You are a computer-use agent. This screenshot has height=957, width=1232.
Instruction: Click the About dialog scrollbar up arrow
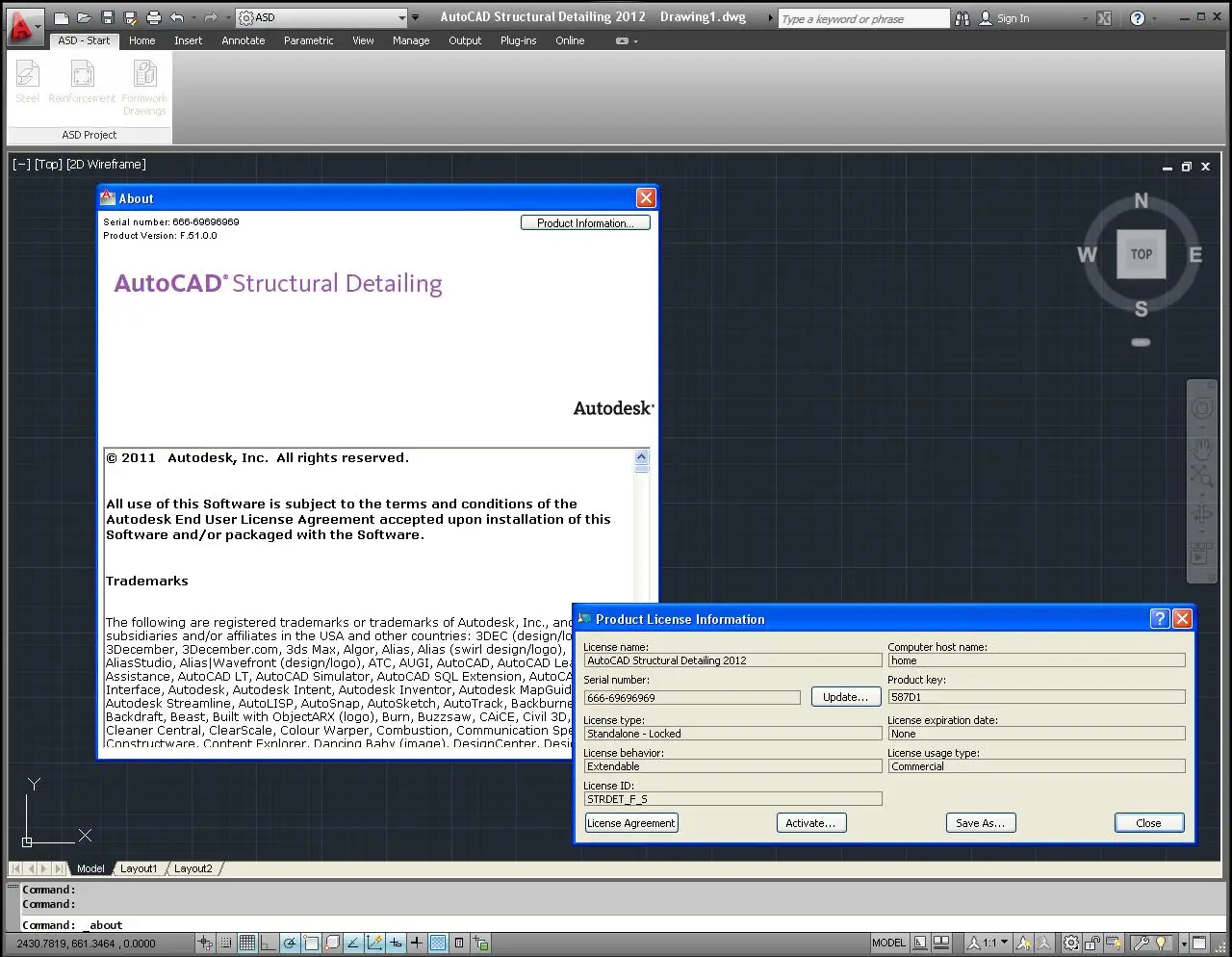[642, 456]
